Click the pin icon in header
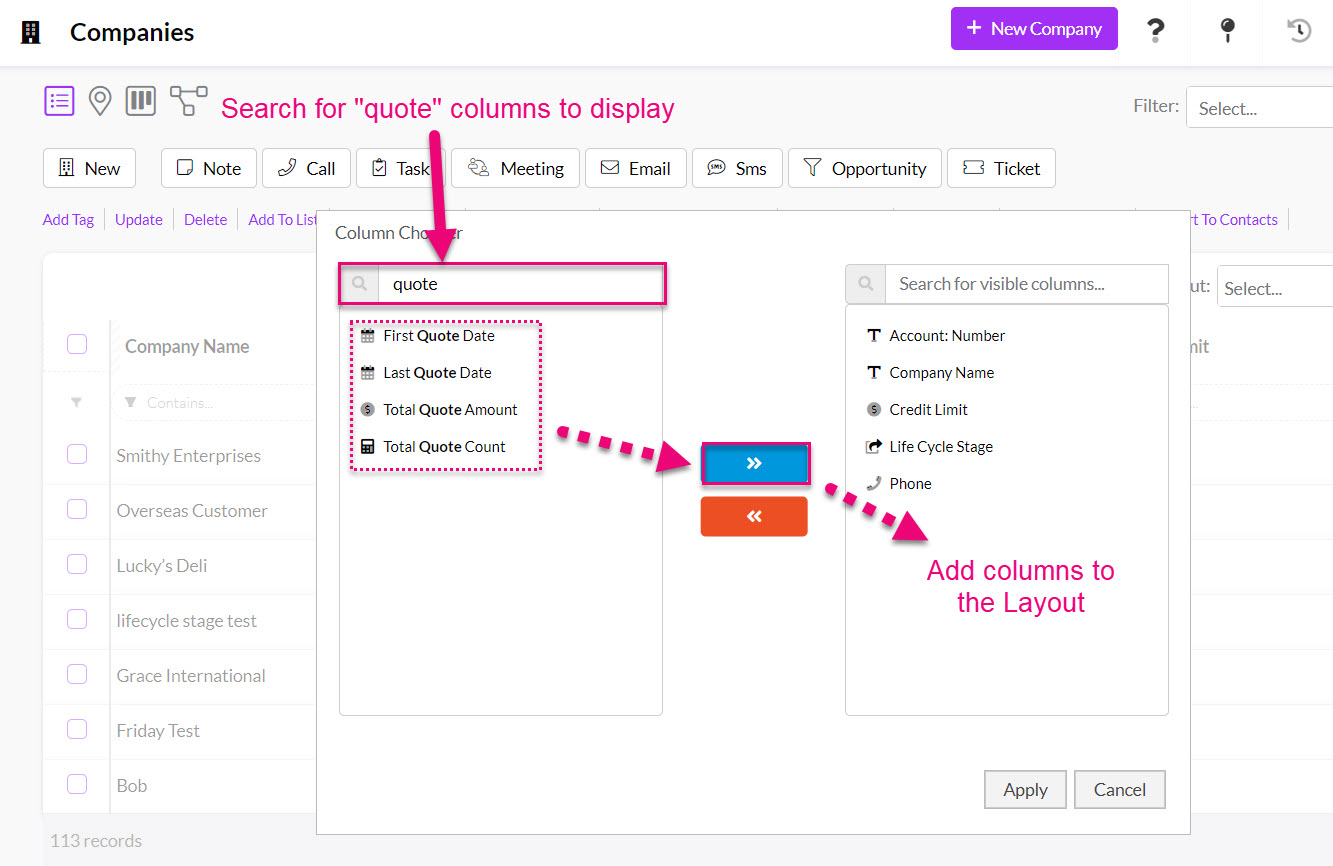This screenshot has height=866, width=1333. (1227, 30)
